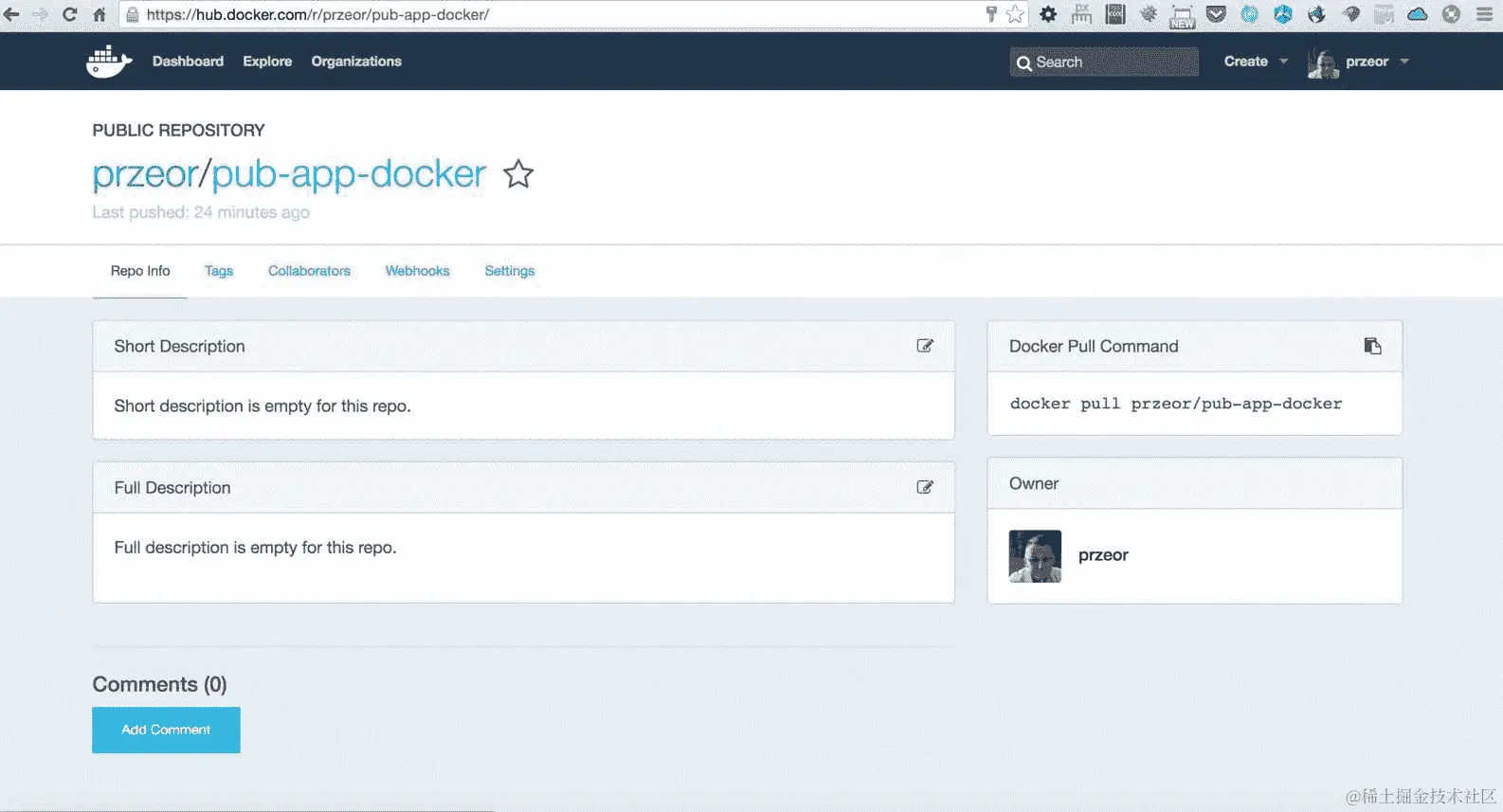Switch to the Tags tab

(x=219, y=271)
